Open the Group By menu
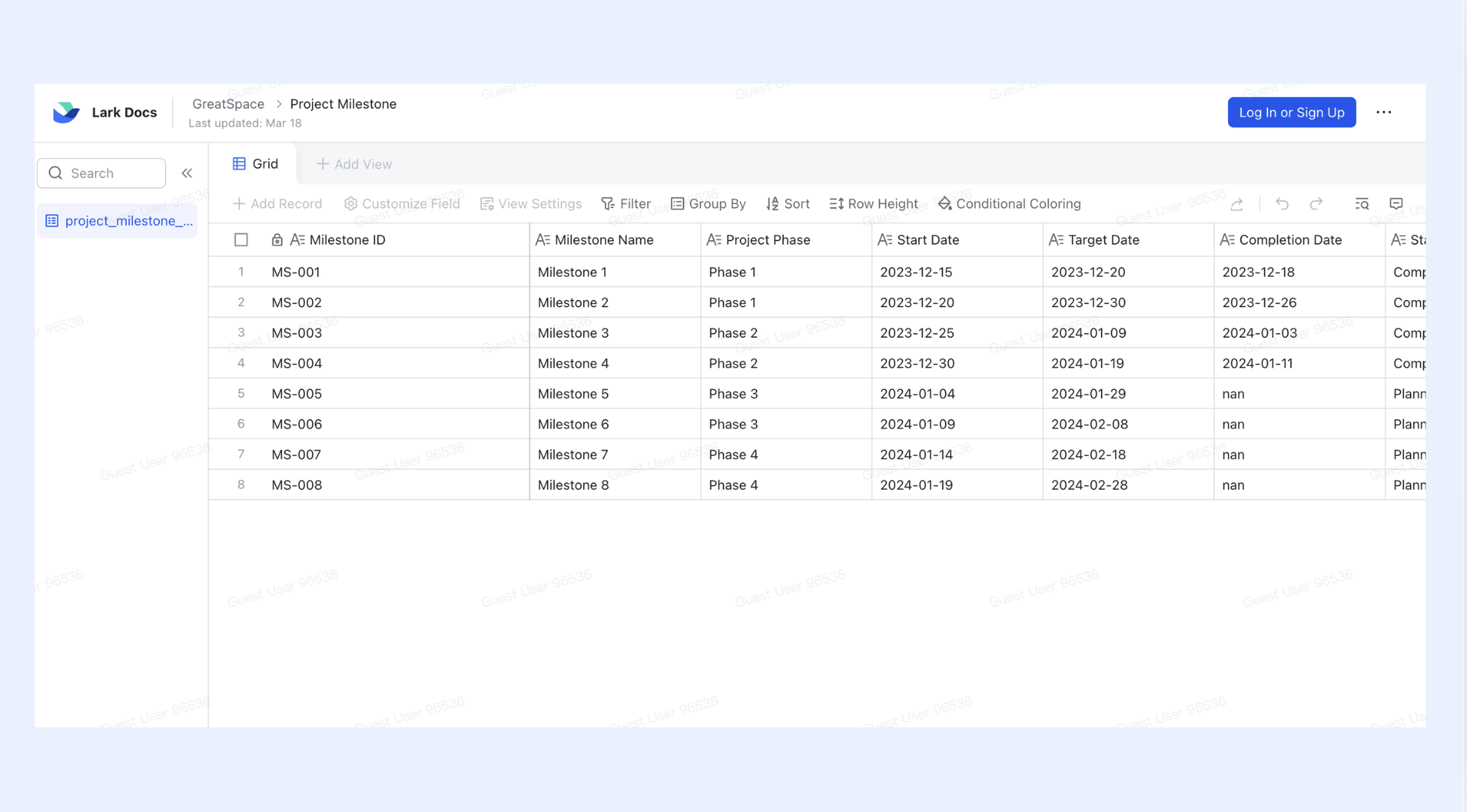This screenshot has height=812, width=1467. 708,204
